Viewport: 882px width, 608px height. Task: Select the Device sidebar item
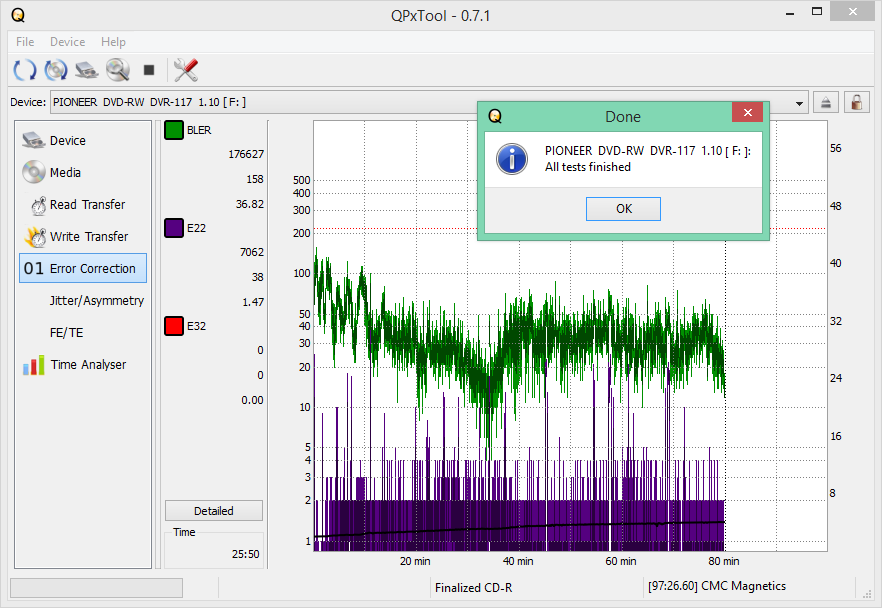pyautogui.click(x=83, y=140)
